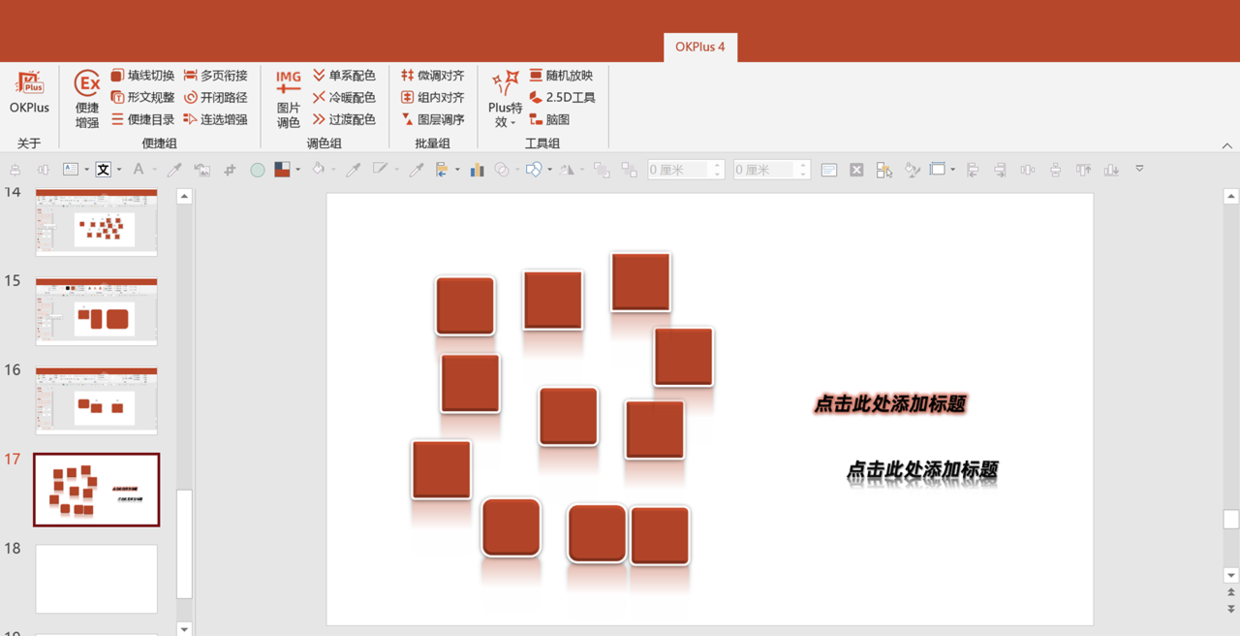The width and height of the screenshot is (1240, 636).
Task: Apply 单系配色 color scheme
Action: tap(344, 75)
